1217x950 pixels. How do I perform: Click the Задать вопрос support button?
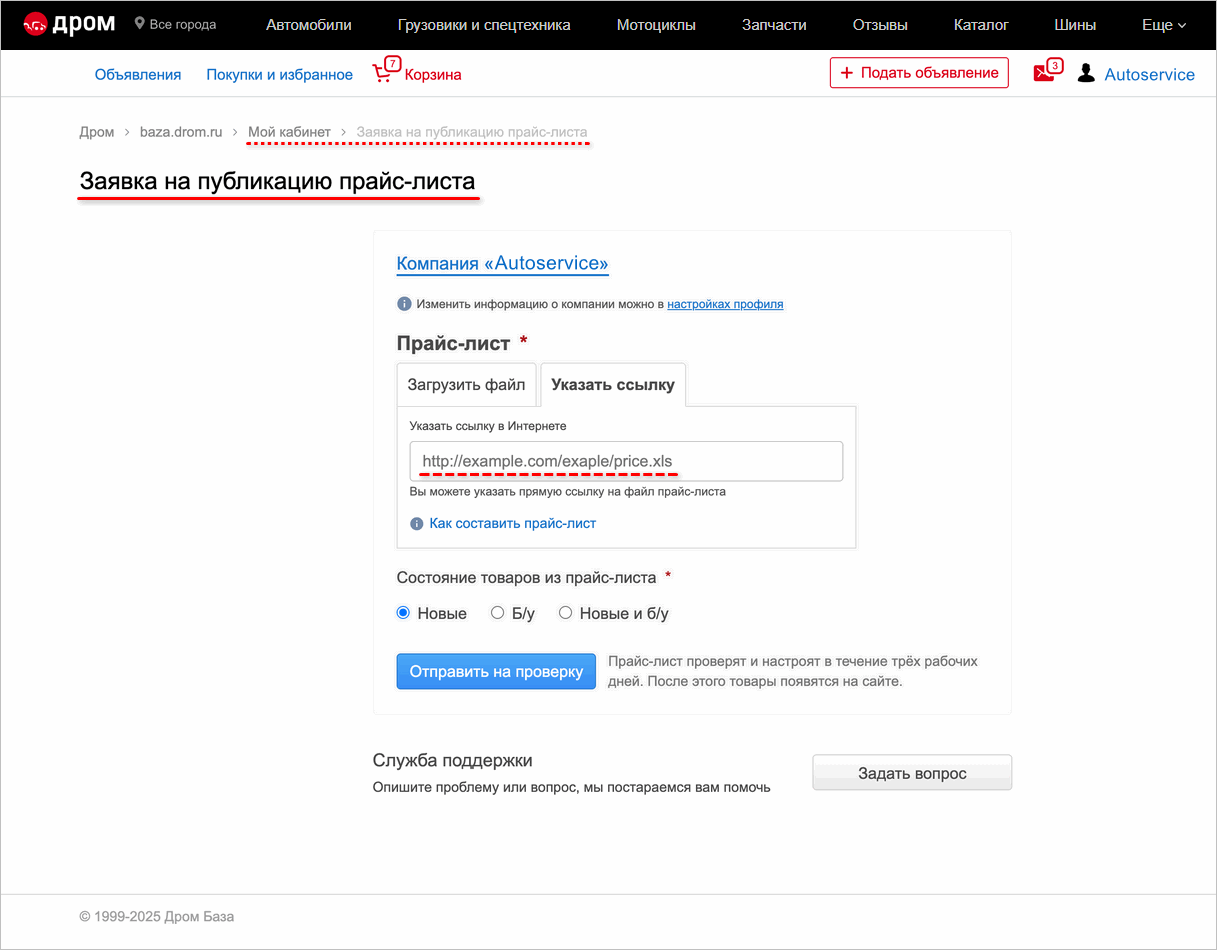tap(911, 772)
